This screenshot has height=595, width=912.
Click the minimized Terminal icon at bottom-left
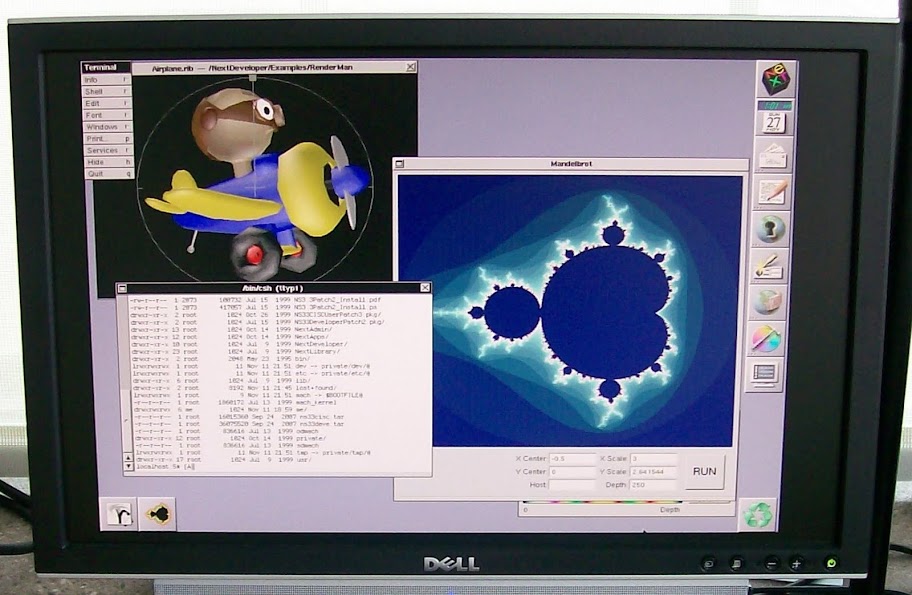122,514
